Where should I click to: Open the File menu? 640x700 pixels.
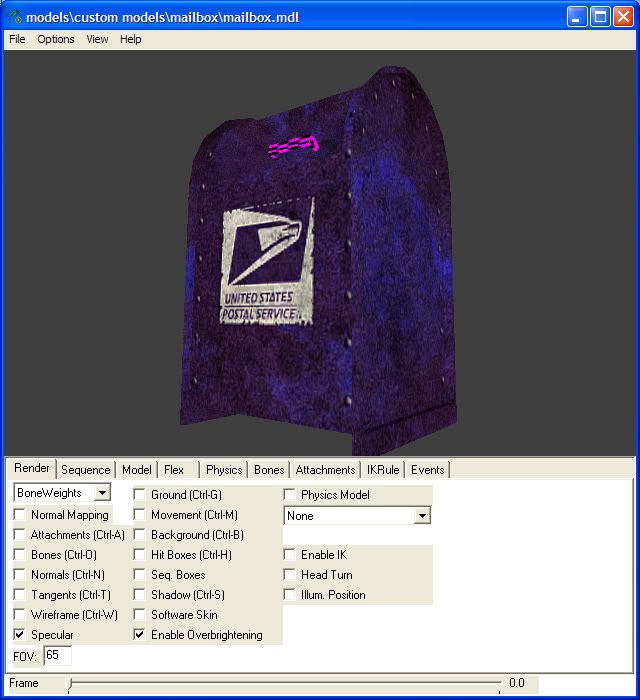tap(17, 39)
